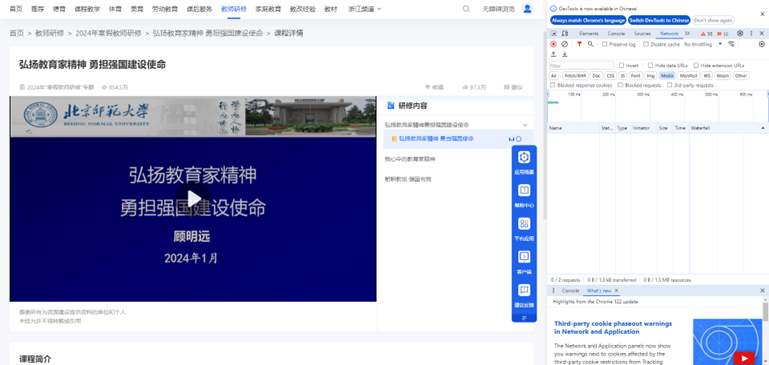Clear the network log
769x365 pixels.
click(x=564, y=44)
